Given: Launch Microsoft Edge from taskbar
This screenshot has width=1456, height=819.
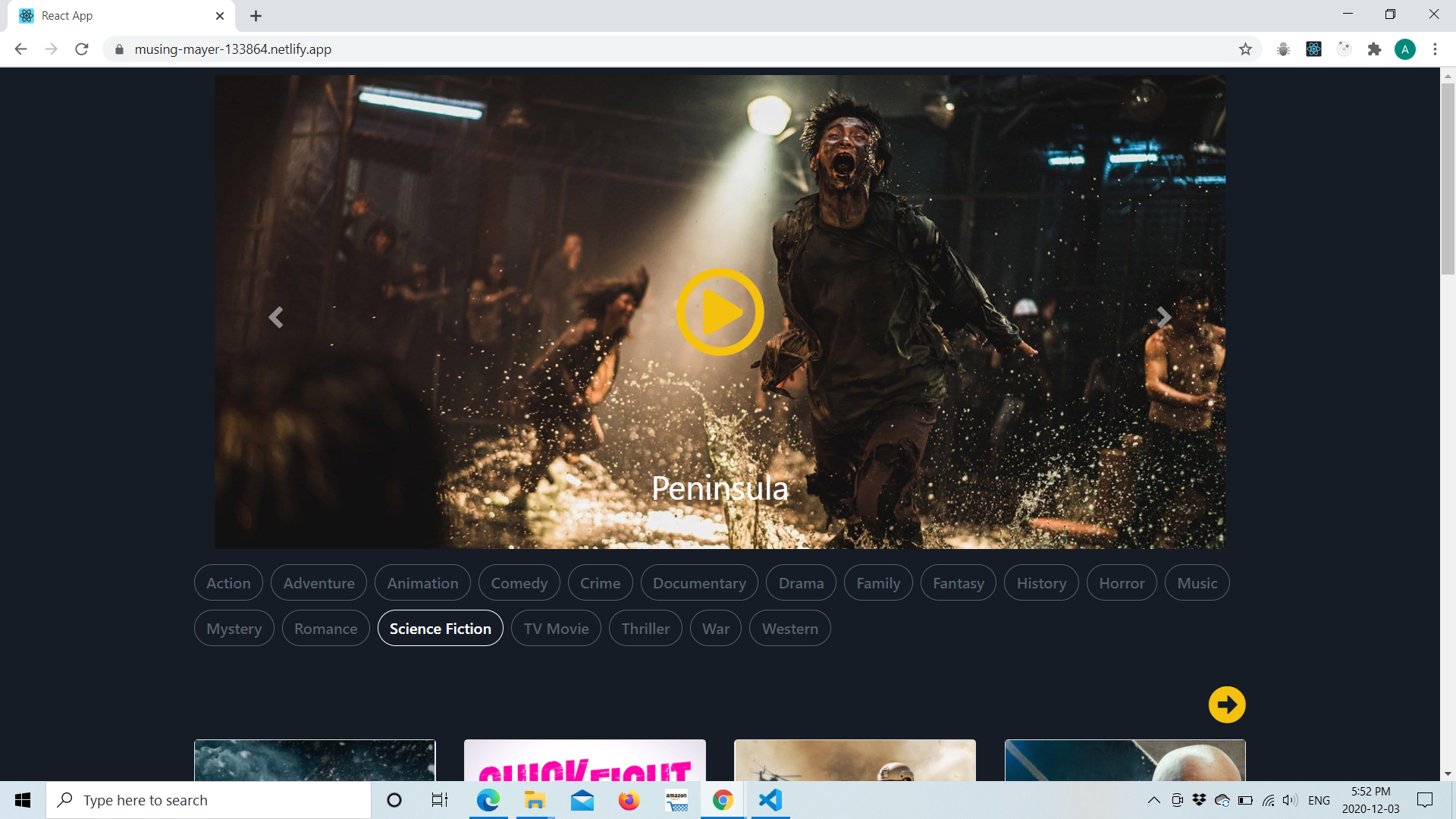Looking at the screenshot, I should [x=488, y=800].
